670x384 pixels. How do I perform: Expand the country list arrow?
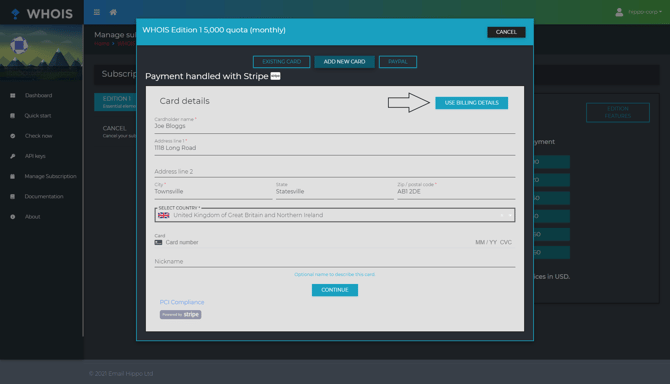[510, 215]
